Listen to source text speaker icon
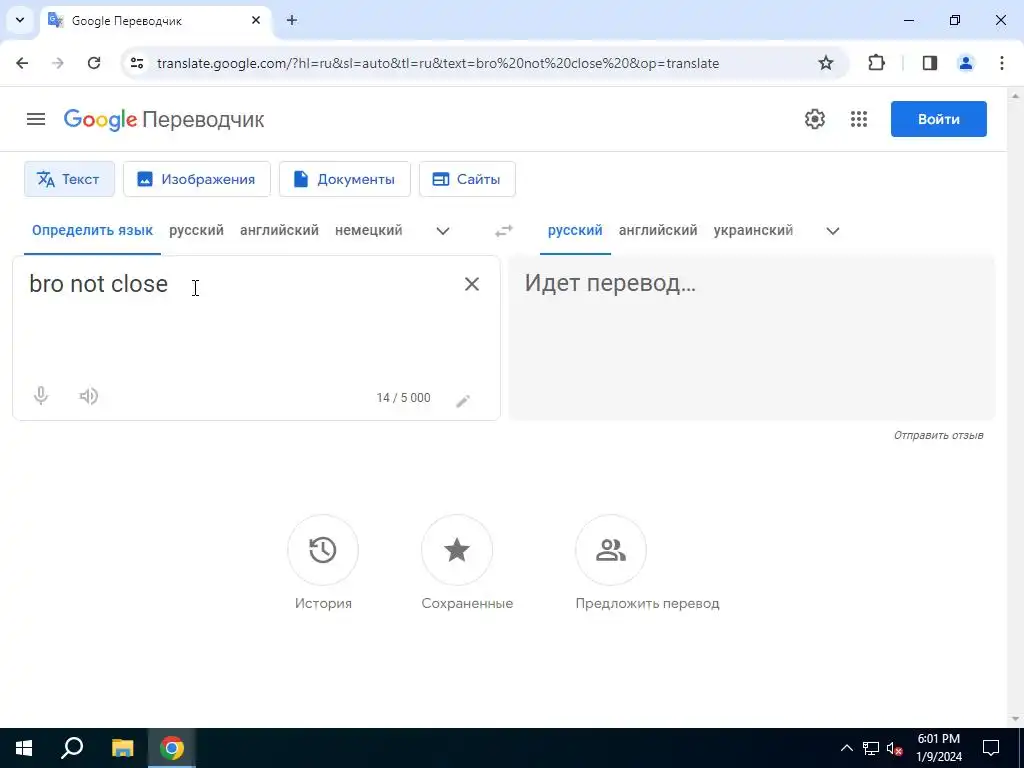 [88, 396]
